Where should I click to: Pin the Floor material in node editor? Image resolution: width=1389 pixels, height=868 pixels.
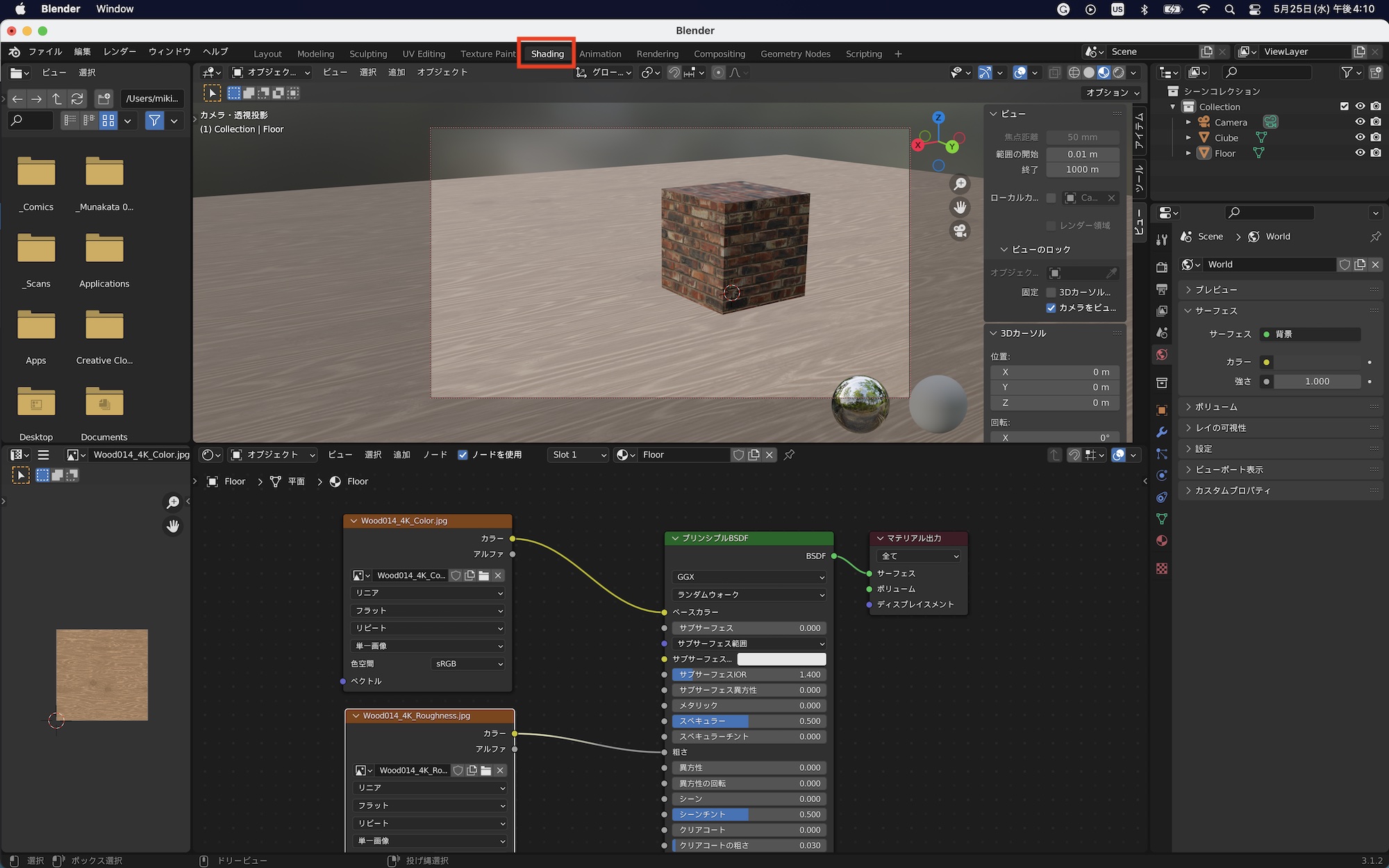coord(789,455)
